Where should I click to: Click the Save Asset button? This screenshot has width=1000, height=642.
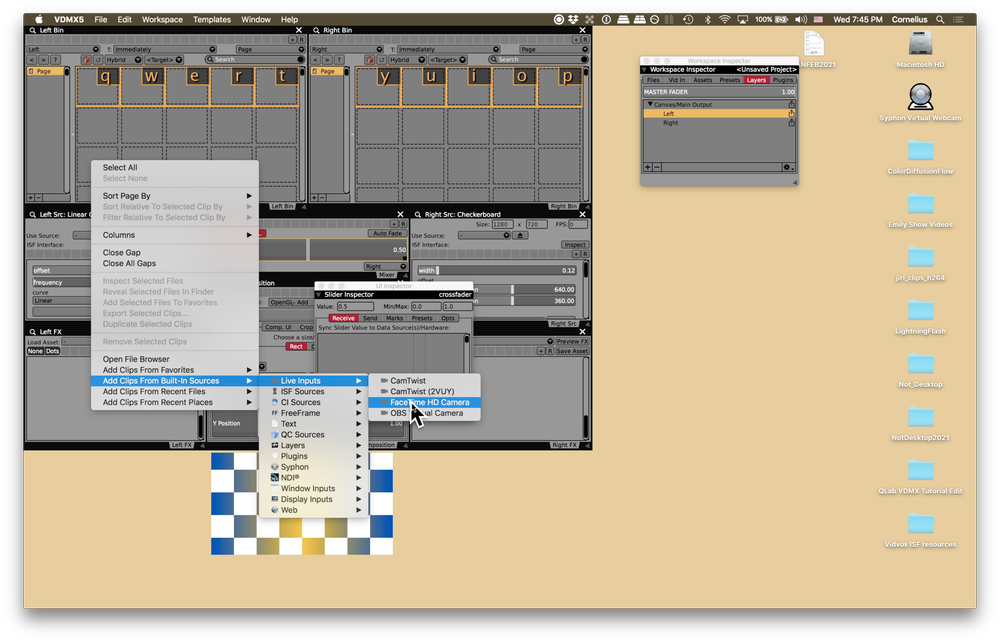[572, 351]
